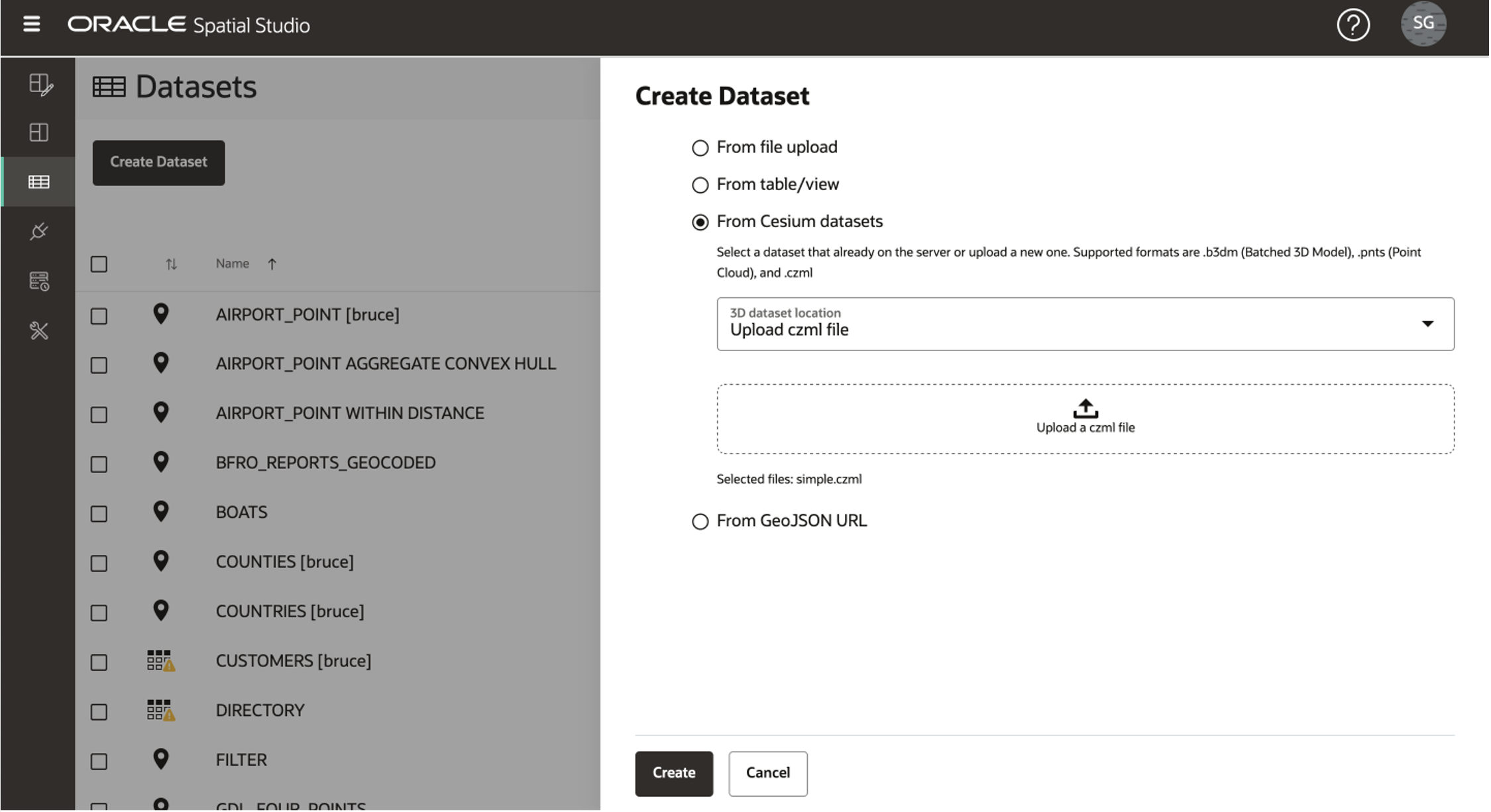This screenshot has height=812, width=1491.
Task: Open the create project editor icon
Action: (38, 85)
